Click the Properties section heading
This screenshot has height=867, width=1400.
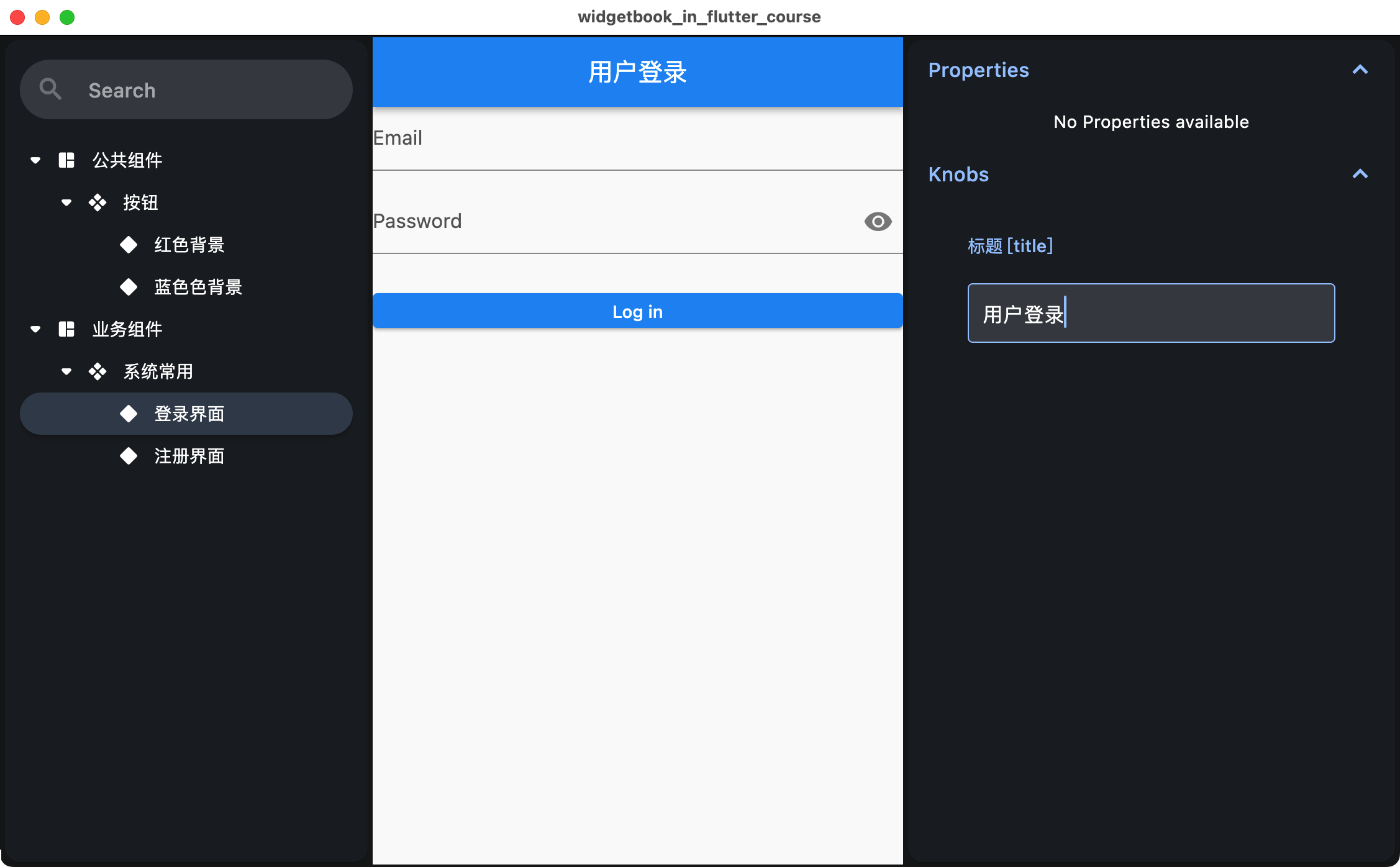pyautogui.click(x=978, y=70)
